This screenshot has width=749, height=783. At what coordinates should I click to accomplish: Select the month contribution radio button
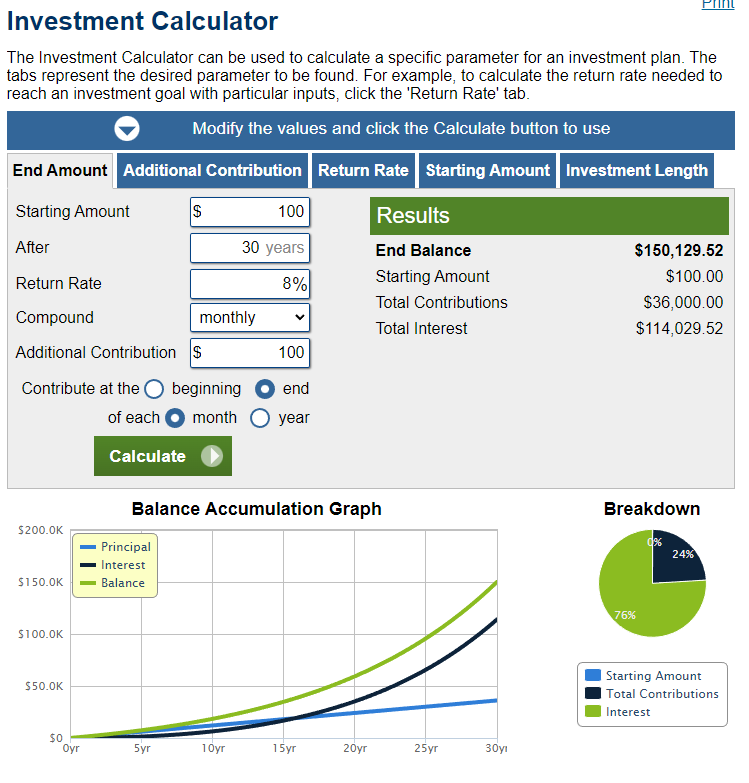point(175,418)
